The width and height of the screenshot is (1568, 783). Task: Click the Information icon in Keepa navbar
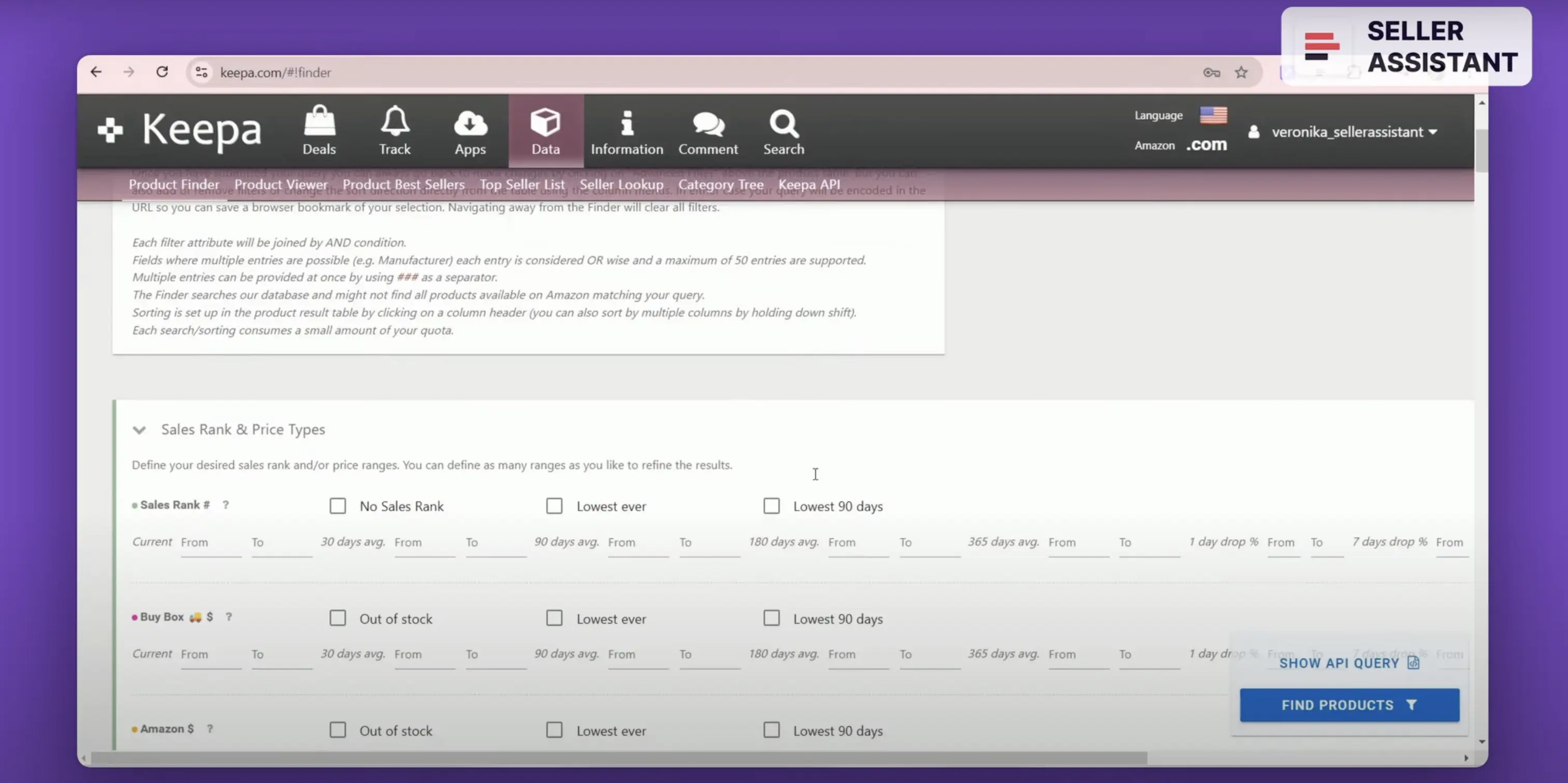(626, 123)
